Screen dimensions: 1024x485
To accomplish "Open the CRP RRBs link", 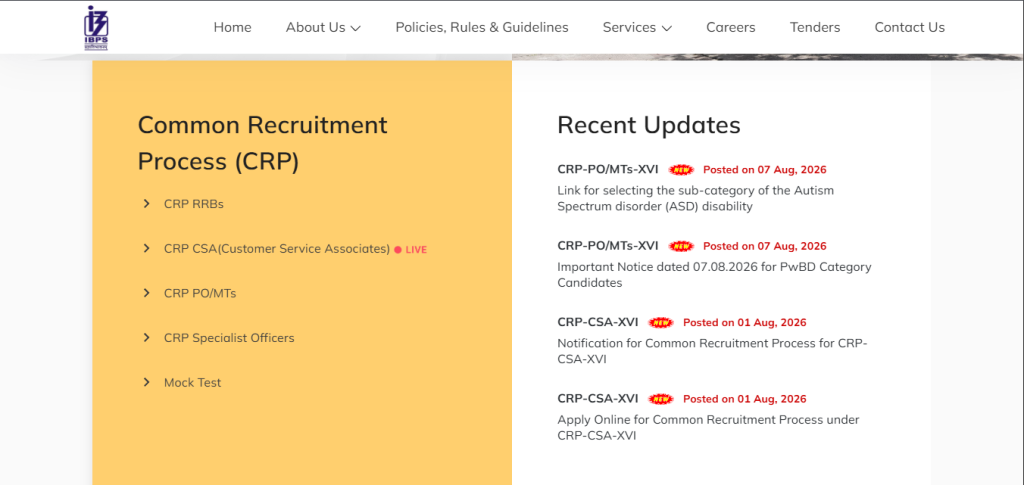I will click(x=194, y=204).
